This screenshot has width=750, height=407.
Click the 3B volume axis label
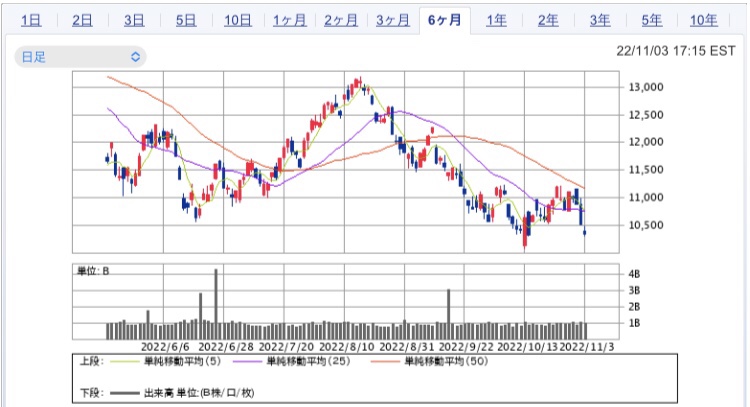(634, 290)
